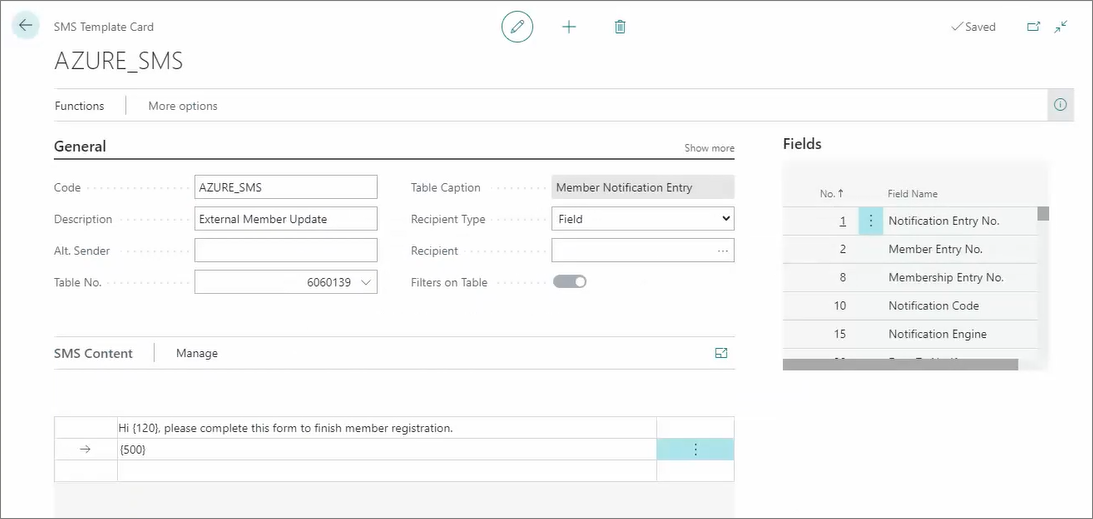Viewport: 1093px width, 519px height.
Task: Click field number 15 cell
Action: pos(839,334)
